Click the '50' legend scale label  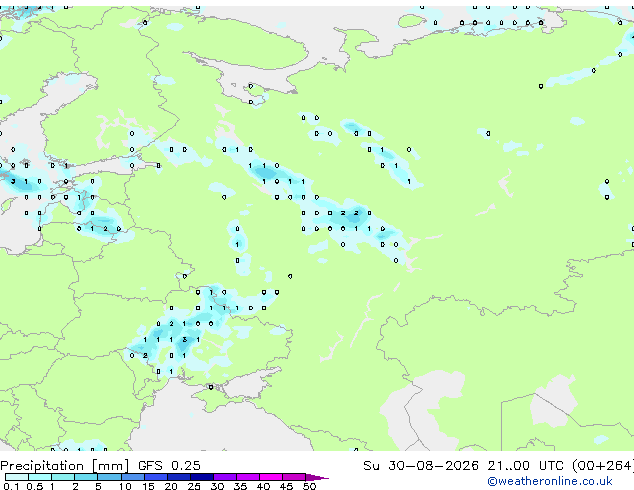(x=309, y=486)
